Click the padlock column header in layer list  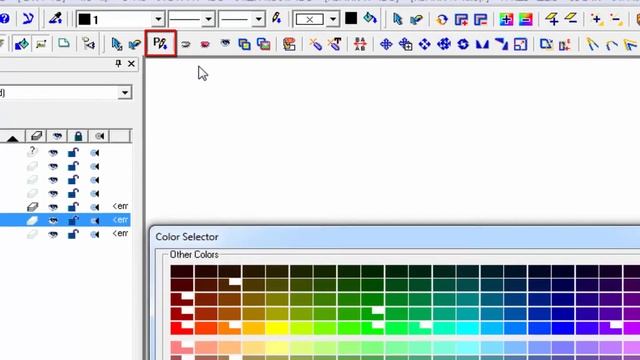(78, 136)
